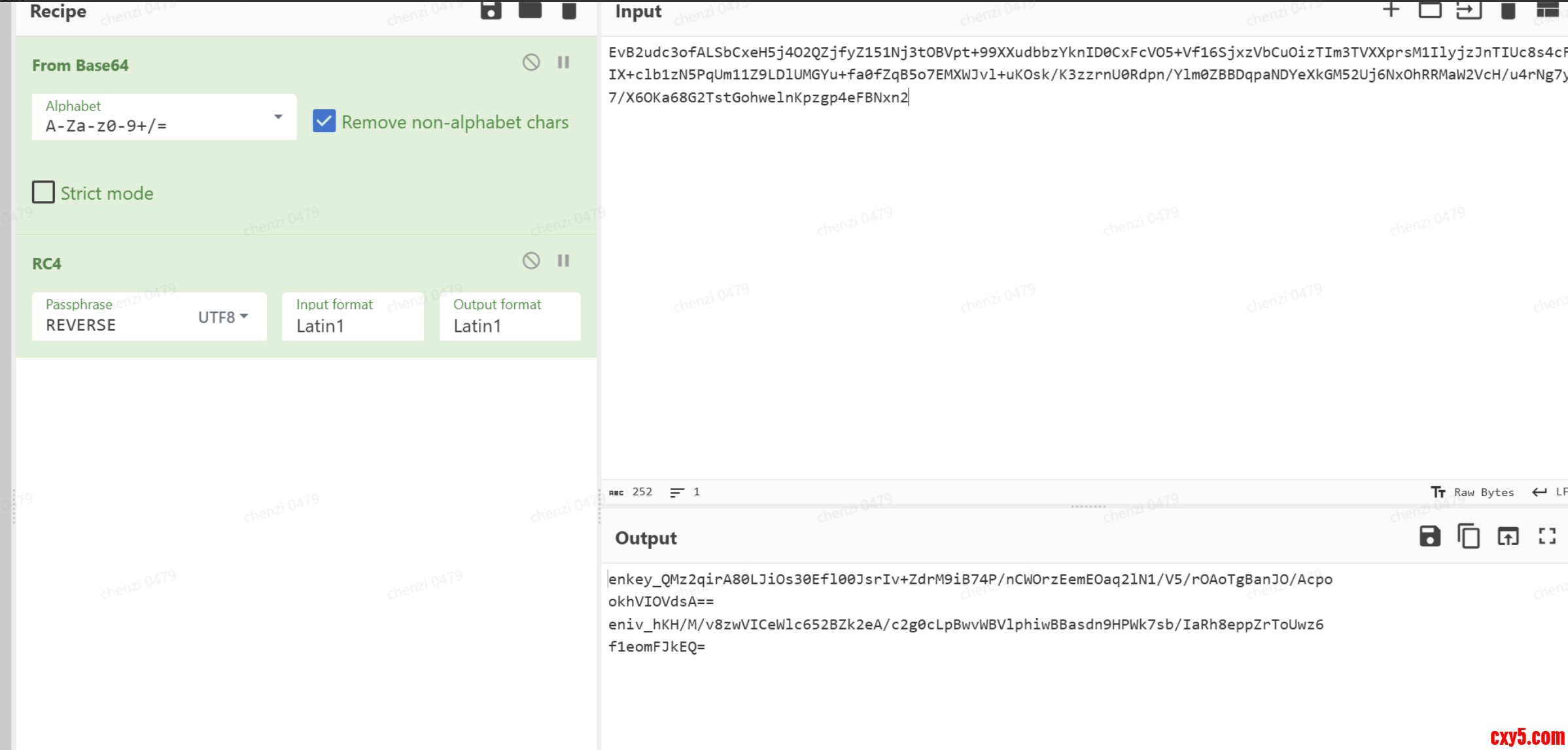The image size is (1568, 750).
Task: Open passphrase UTF8 encoding dropdown
Action: [x=223, y=317]
